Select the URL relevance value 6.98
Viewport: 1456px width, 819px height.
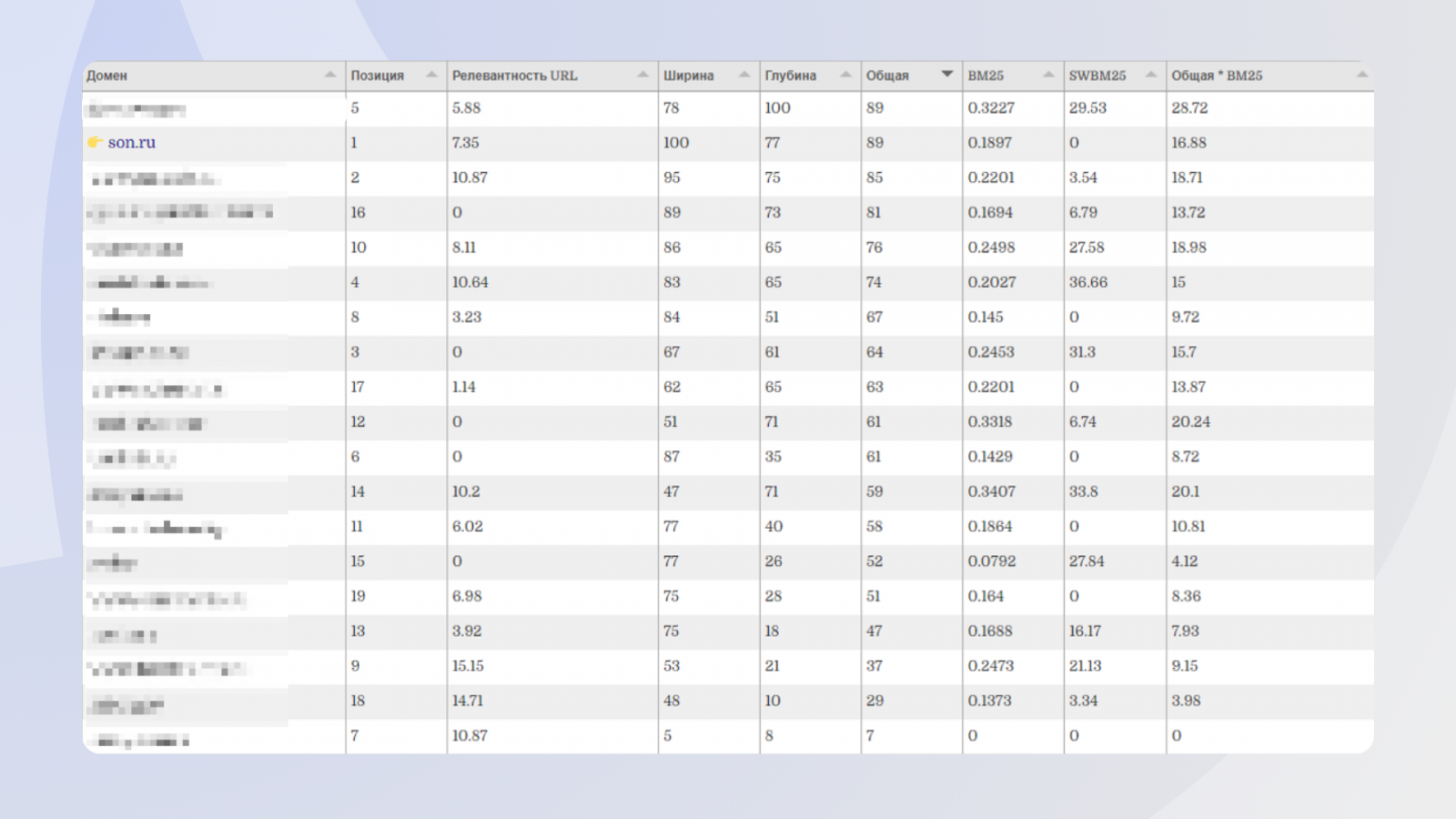pyautogui.click(x=467, y=596)
